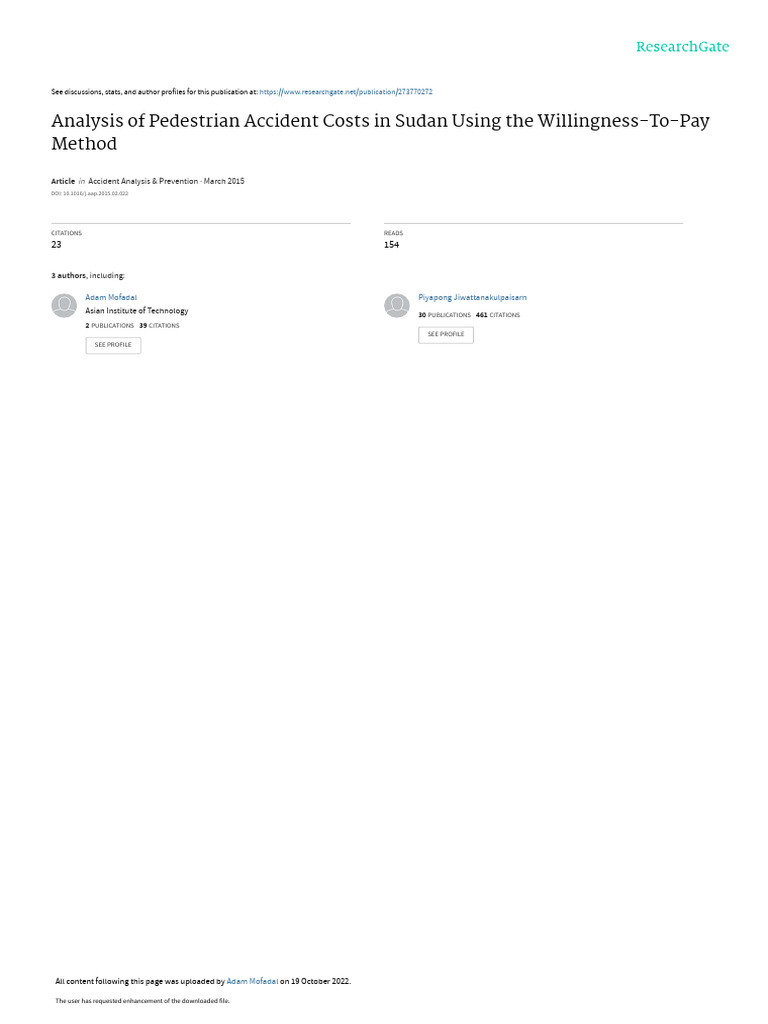Click the DOI text below the journal
The width and height of the screenshot is (768, 1024).
coord(89,193)
